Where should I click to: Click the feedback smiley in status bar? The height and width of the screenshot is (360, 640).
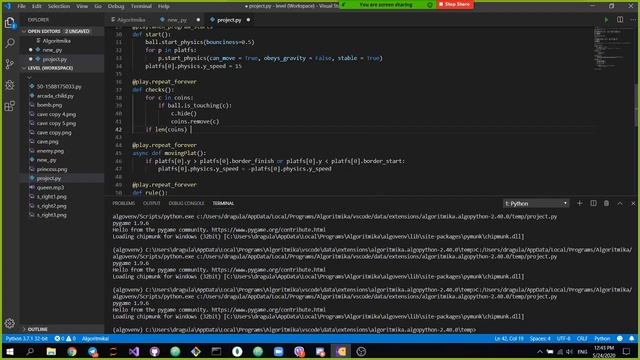click(x=620, y=338)
